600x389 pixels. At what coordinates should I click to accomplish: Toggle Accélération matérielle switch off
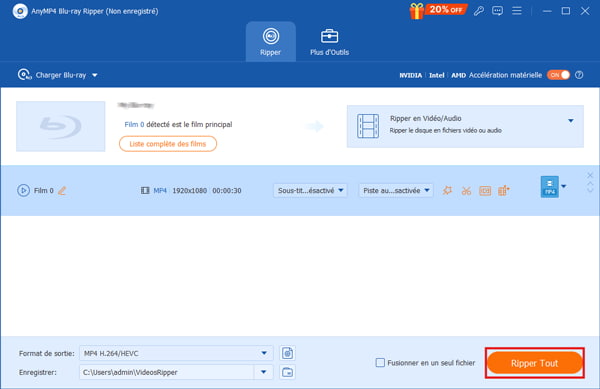point(558,75)
